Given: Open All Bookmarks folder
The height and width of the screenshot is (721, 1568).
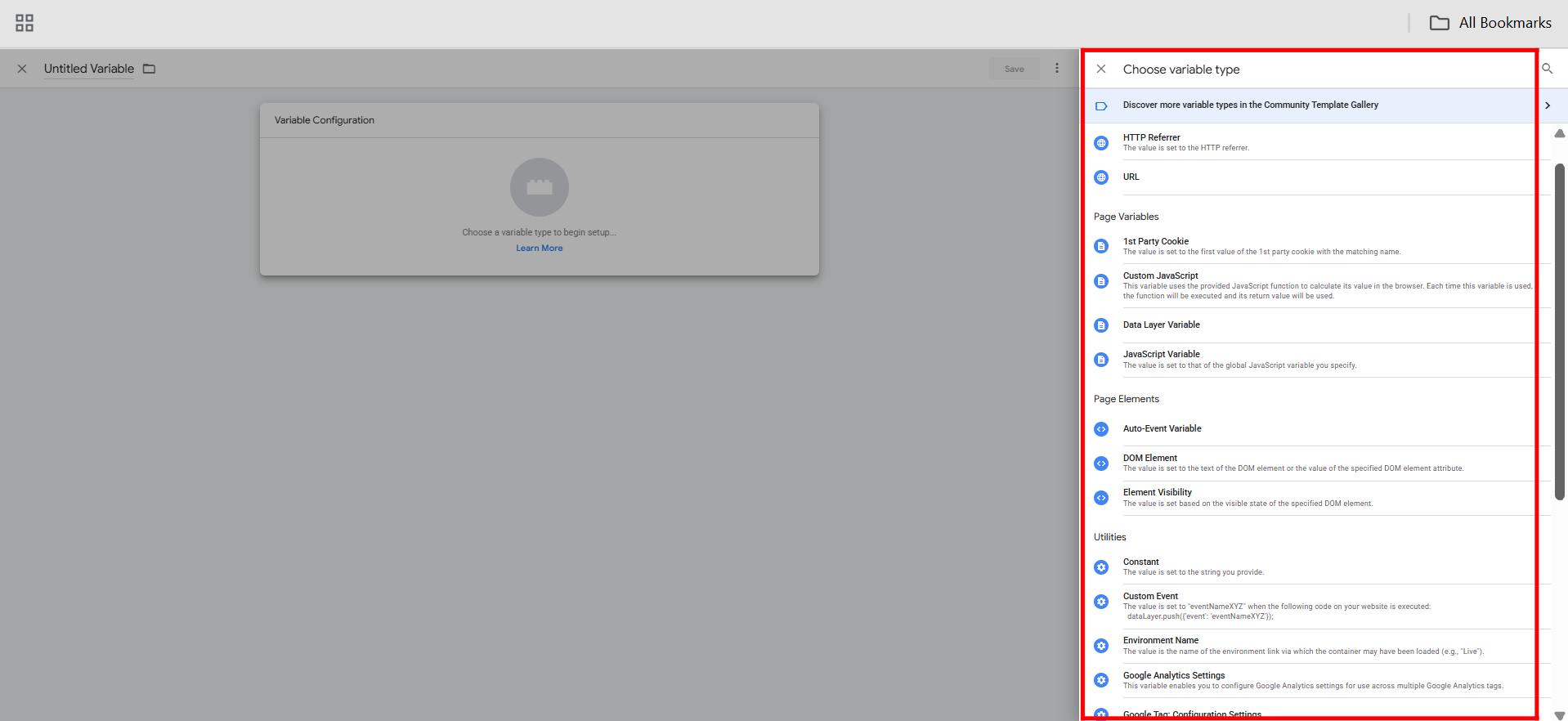Looking at the screenshot, I should click(1490, 23).
